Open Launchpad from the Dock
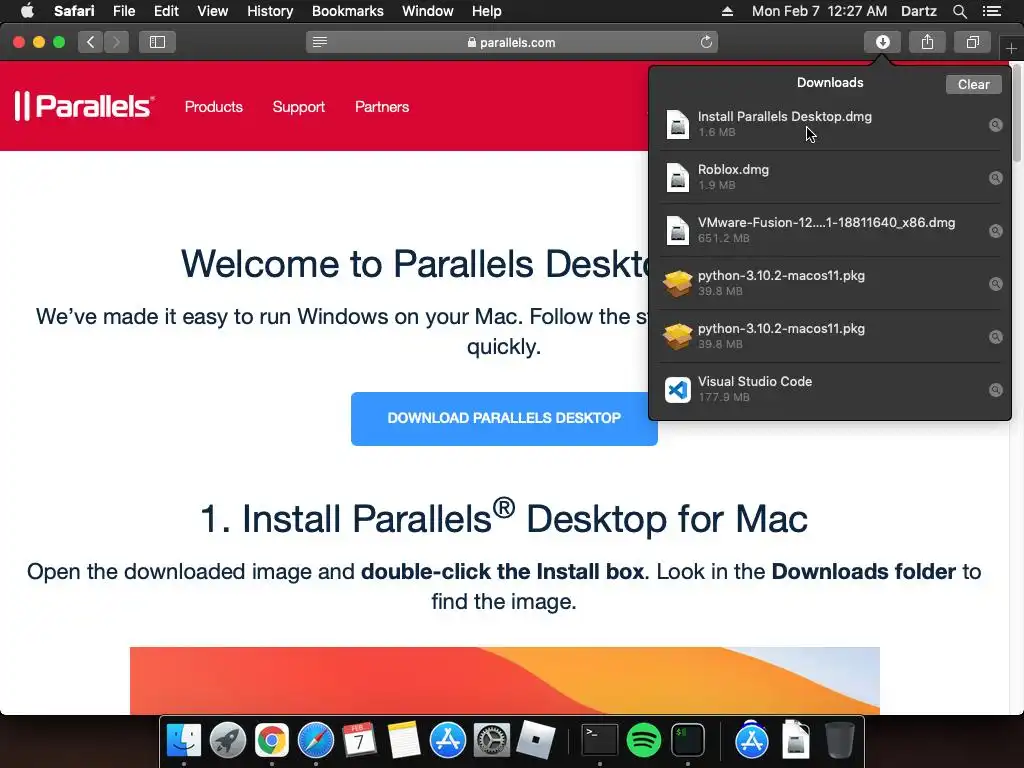Screen dimensions: 1024x768 227,741
